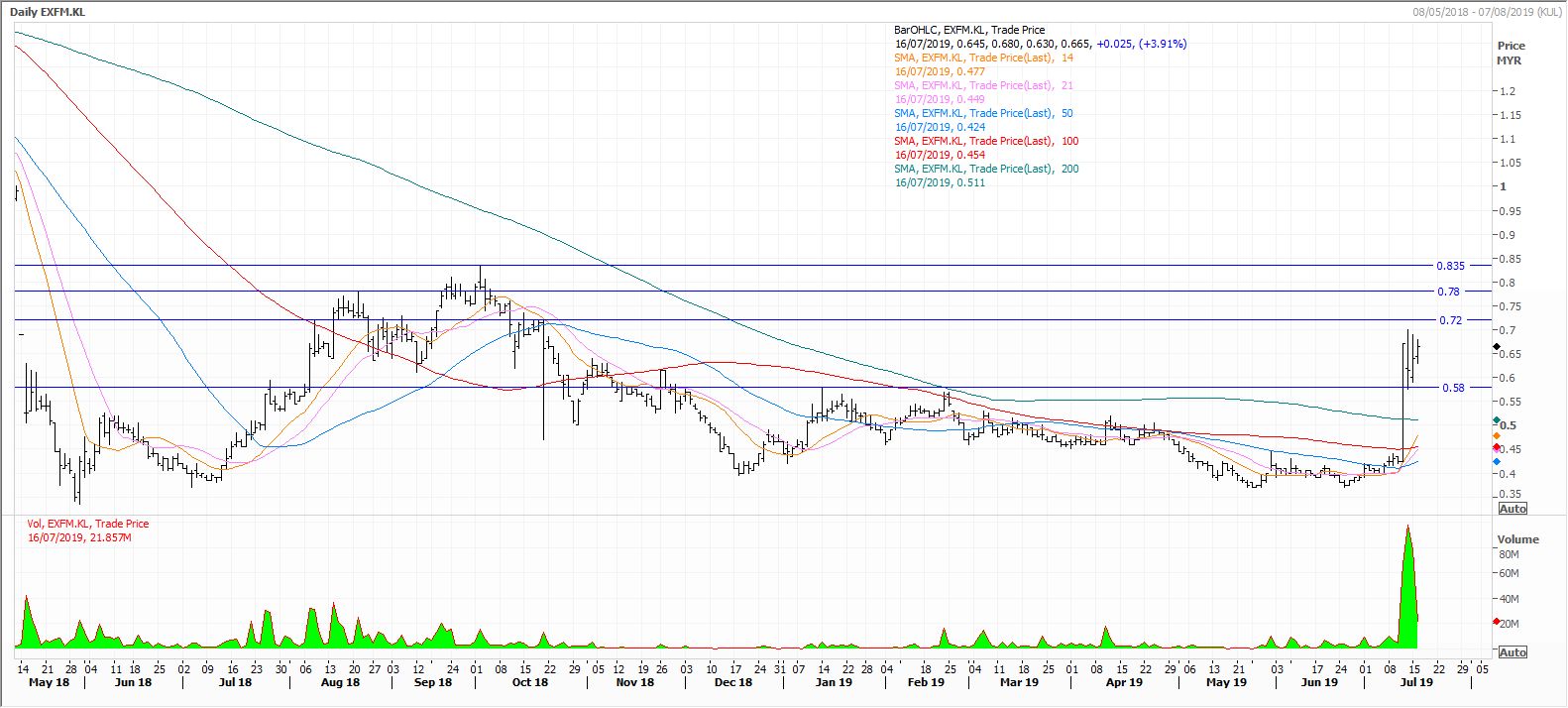Viewport: 1568px width, 708px height.
Task: Click the Oct 18 label on the time axis
Action: pyautogui.click(x=529, y=682)
